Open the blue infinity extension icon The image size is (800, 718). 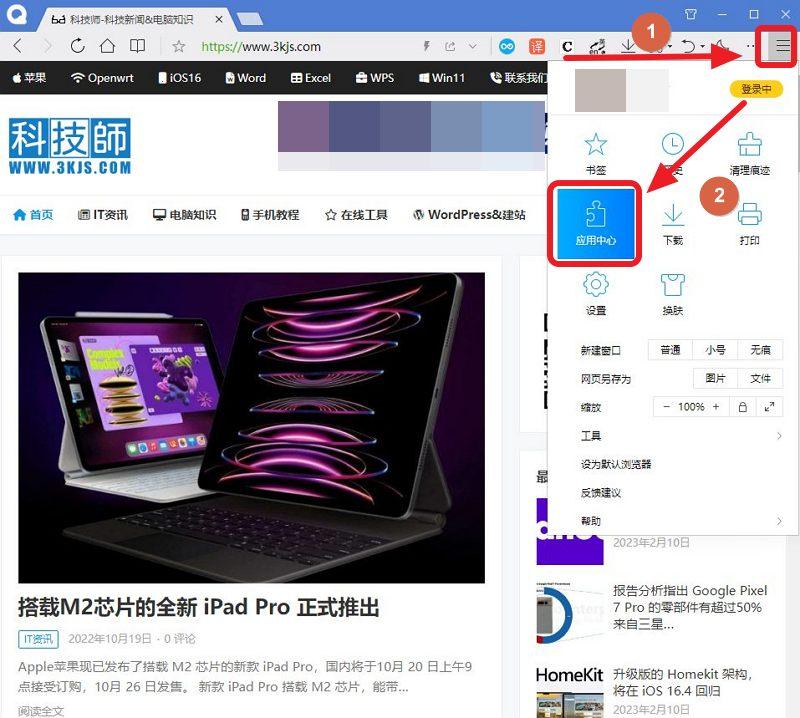click(x=507, y=46)
